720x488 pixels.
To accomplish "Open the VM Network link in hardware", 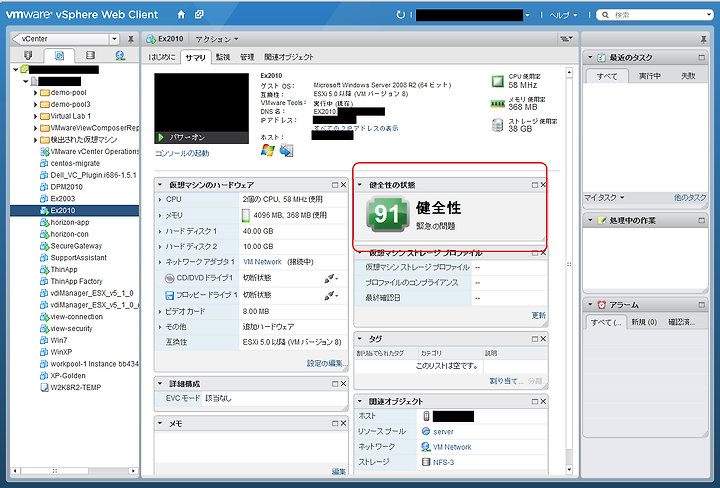I will point(262,262).
